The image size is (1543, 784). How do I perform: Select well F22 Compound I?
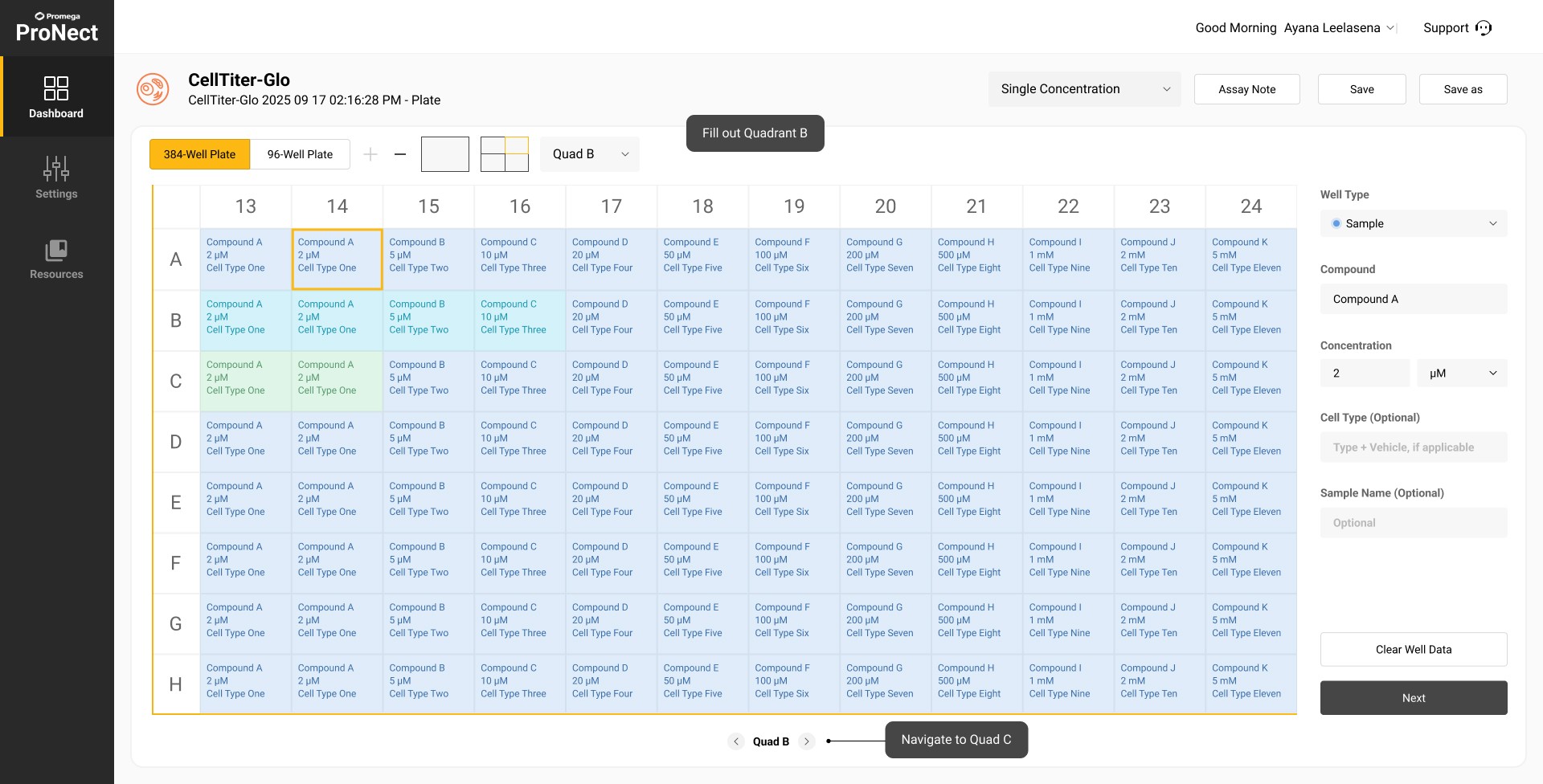pos(1069,563)
